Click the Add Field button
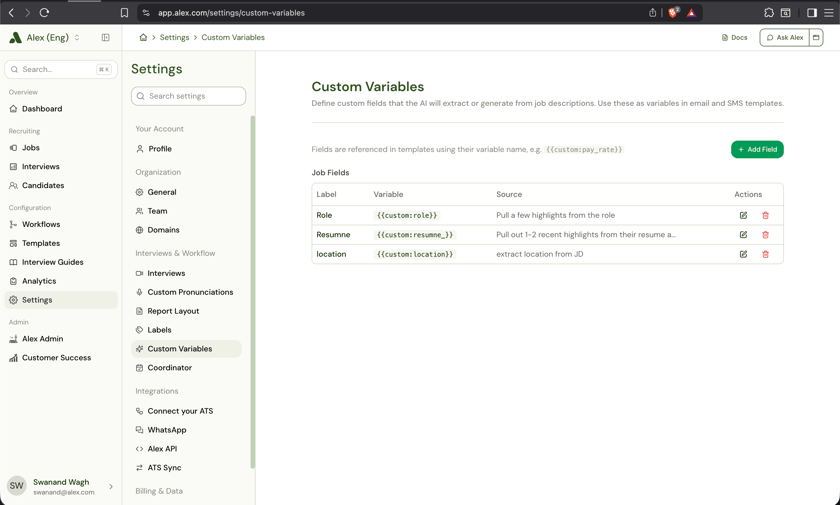Viewport: 840px width, 505px height. click(x=757, y=149)
